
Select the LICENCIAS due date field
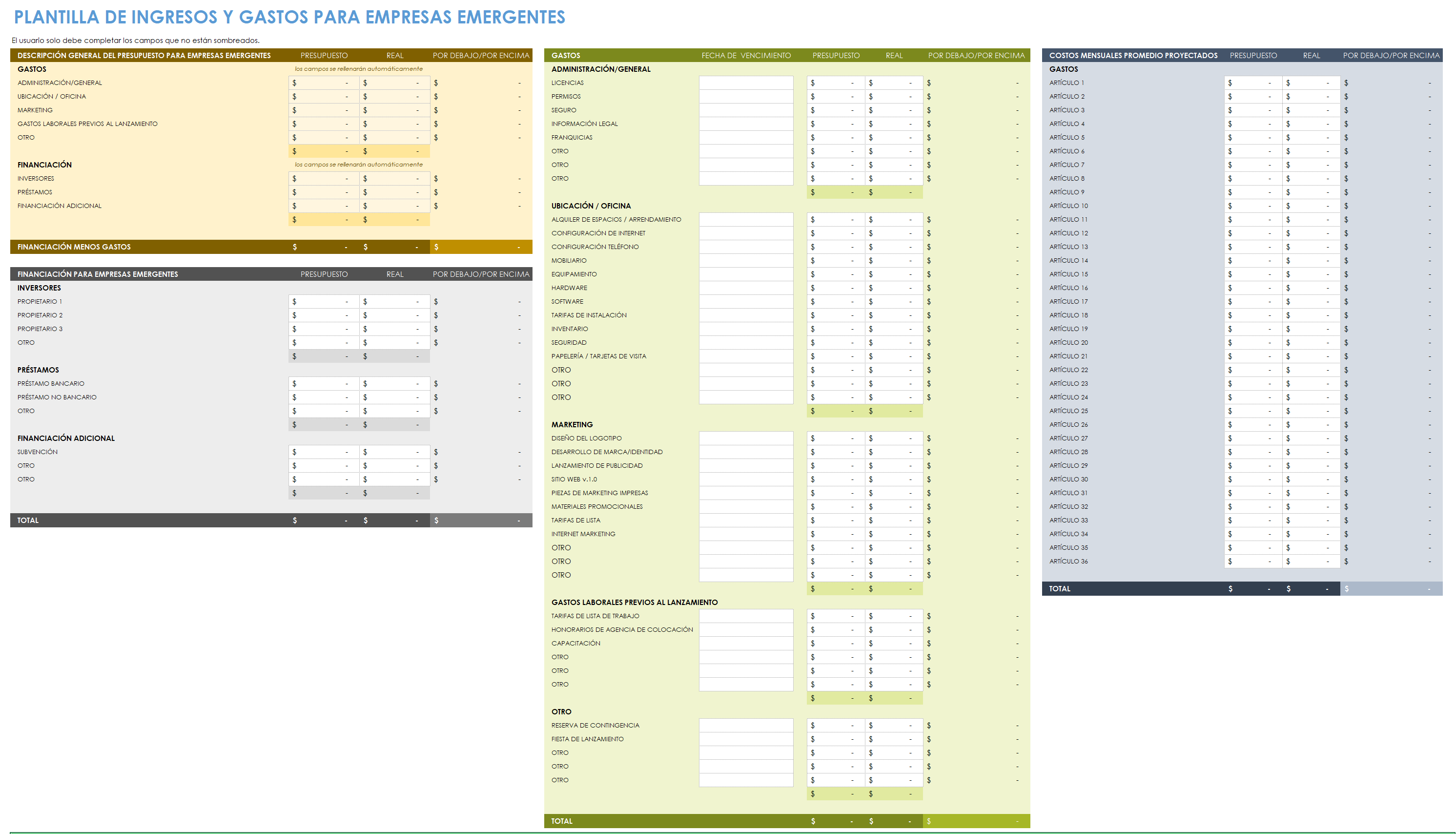(745, 83)
